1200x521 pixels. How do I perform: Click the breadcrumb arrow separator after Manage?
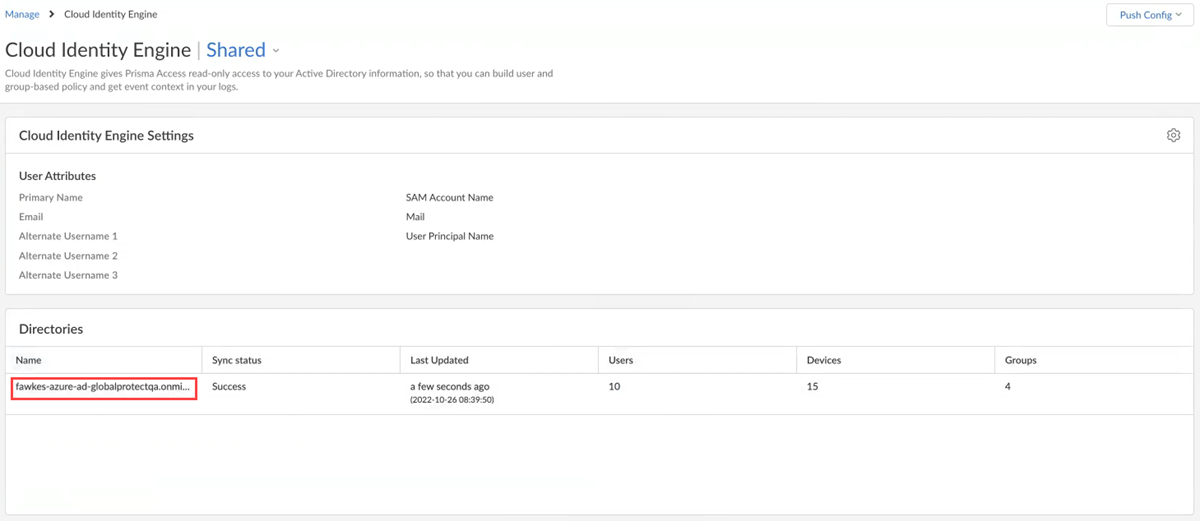click(x=52, y=15)
